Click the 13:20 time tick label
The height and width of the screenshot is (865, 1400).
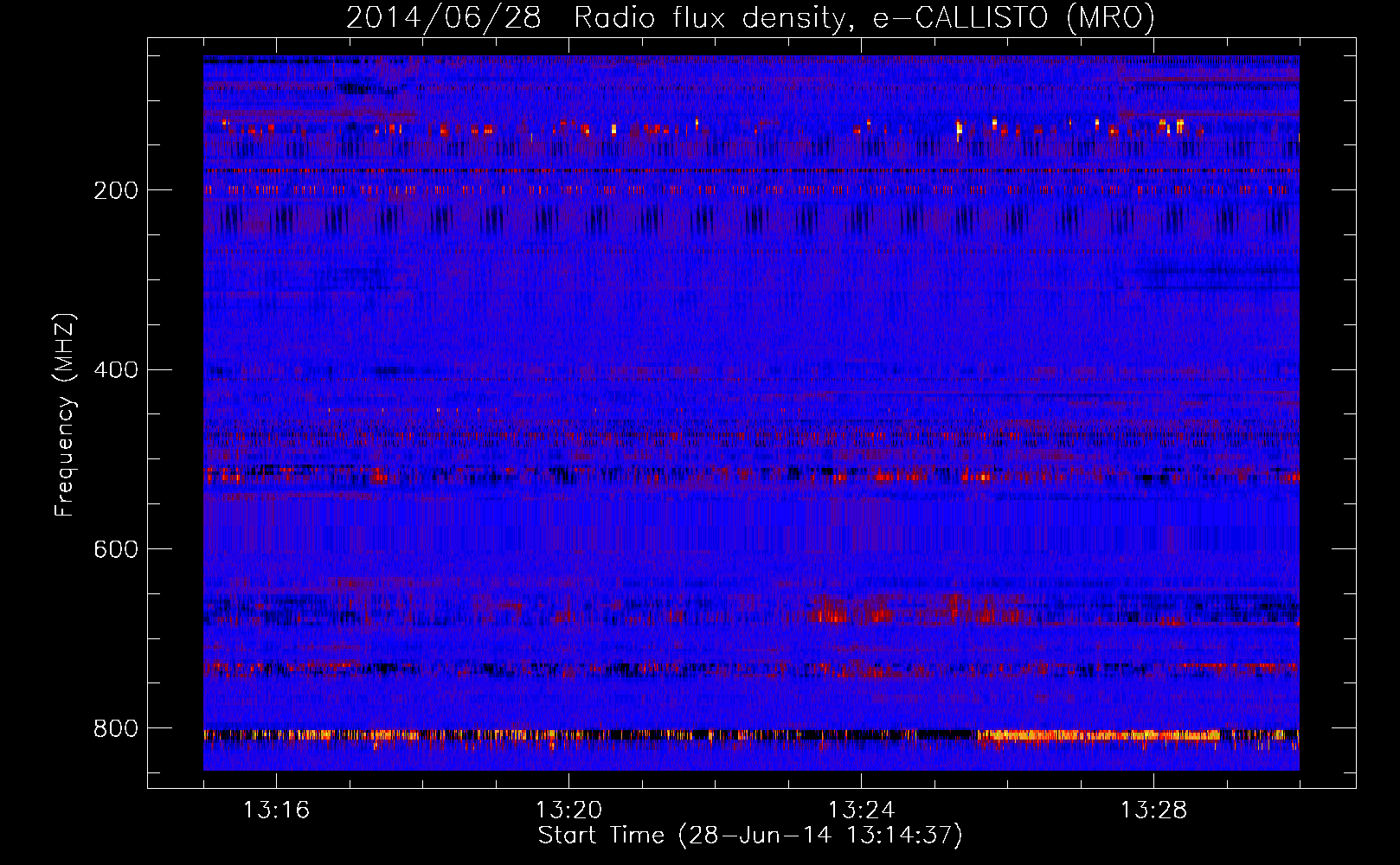pos(568,810)
